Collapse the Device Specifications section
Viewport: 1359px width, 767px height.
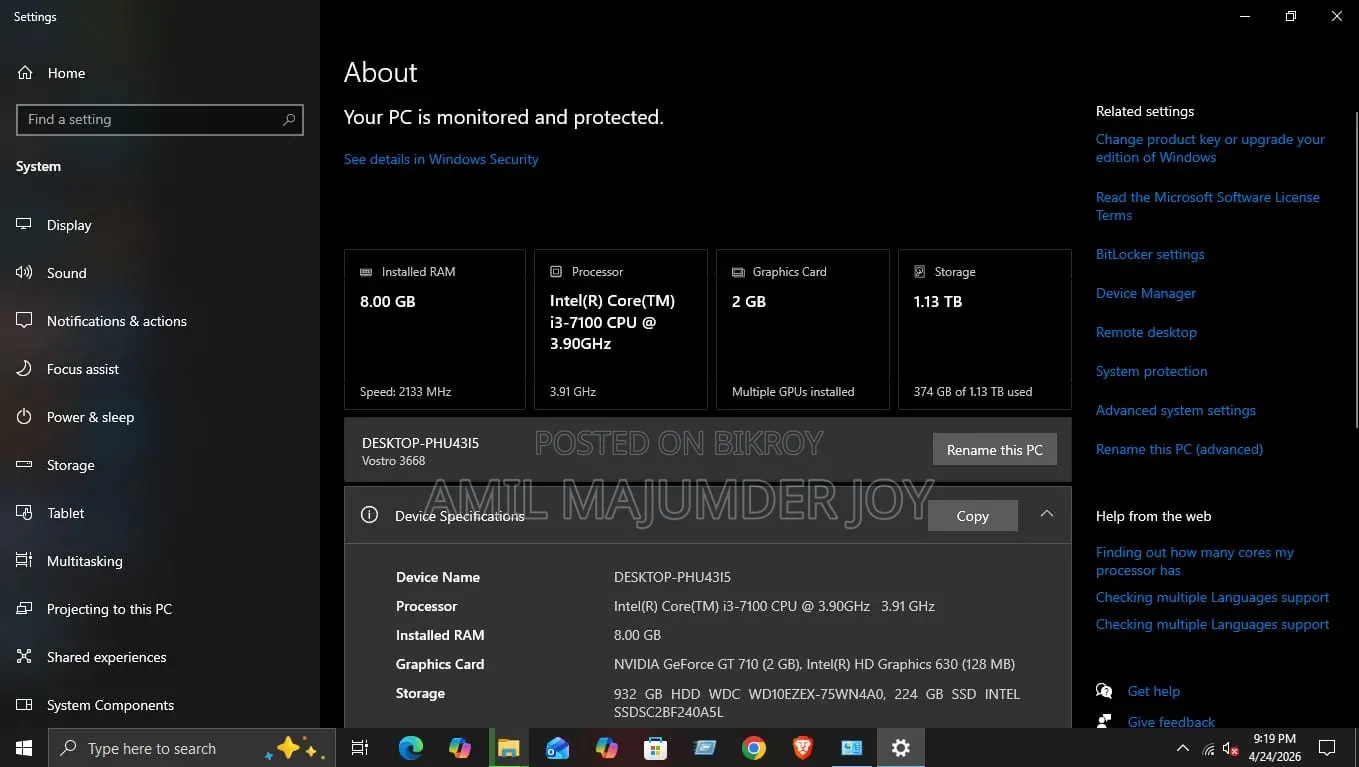[x=1047, y=514]
